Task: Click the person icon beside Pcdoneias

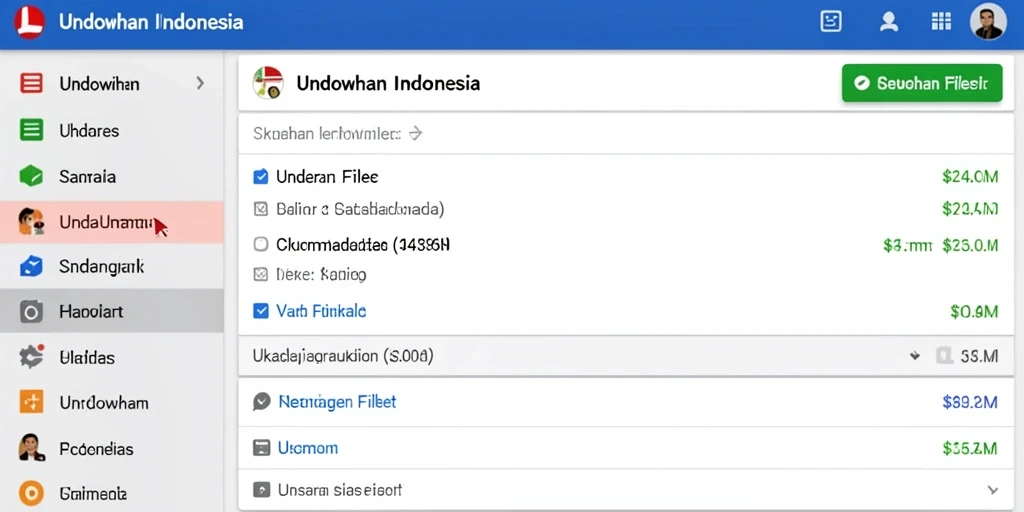Action: click(31, 448)
